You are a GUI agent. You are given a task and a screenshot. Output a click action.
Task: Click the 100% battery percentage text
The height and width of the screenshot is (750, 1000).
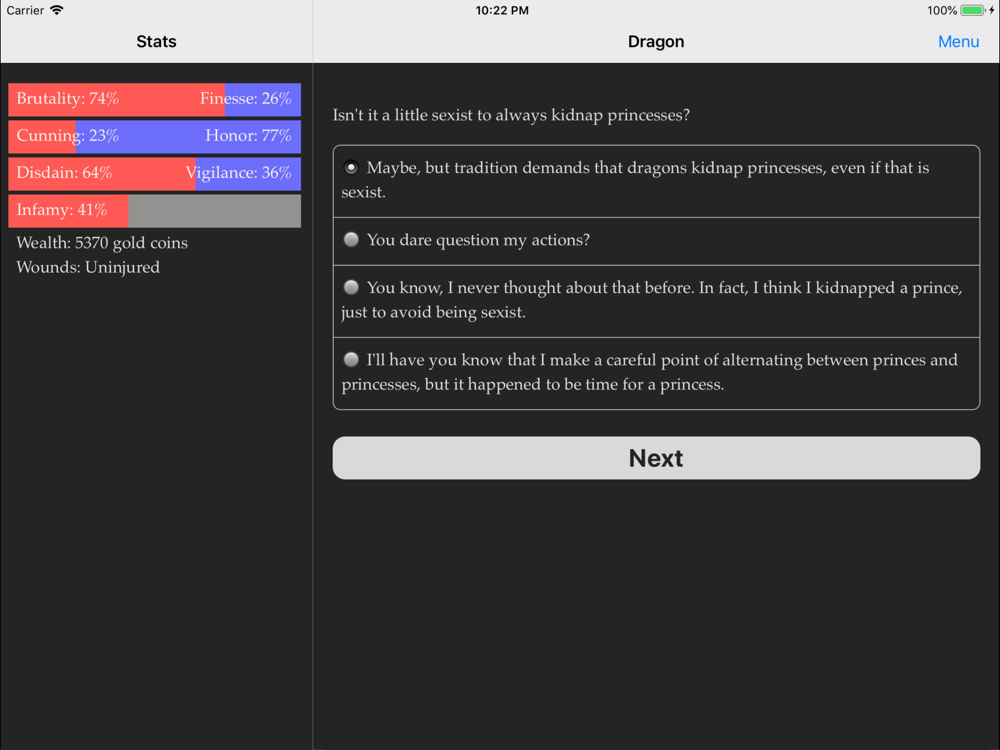click(x=941, y=11)
